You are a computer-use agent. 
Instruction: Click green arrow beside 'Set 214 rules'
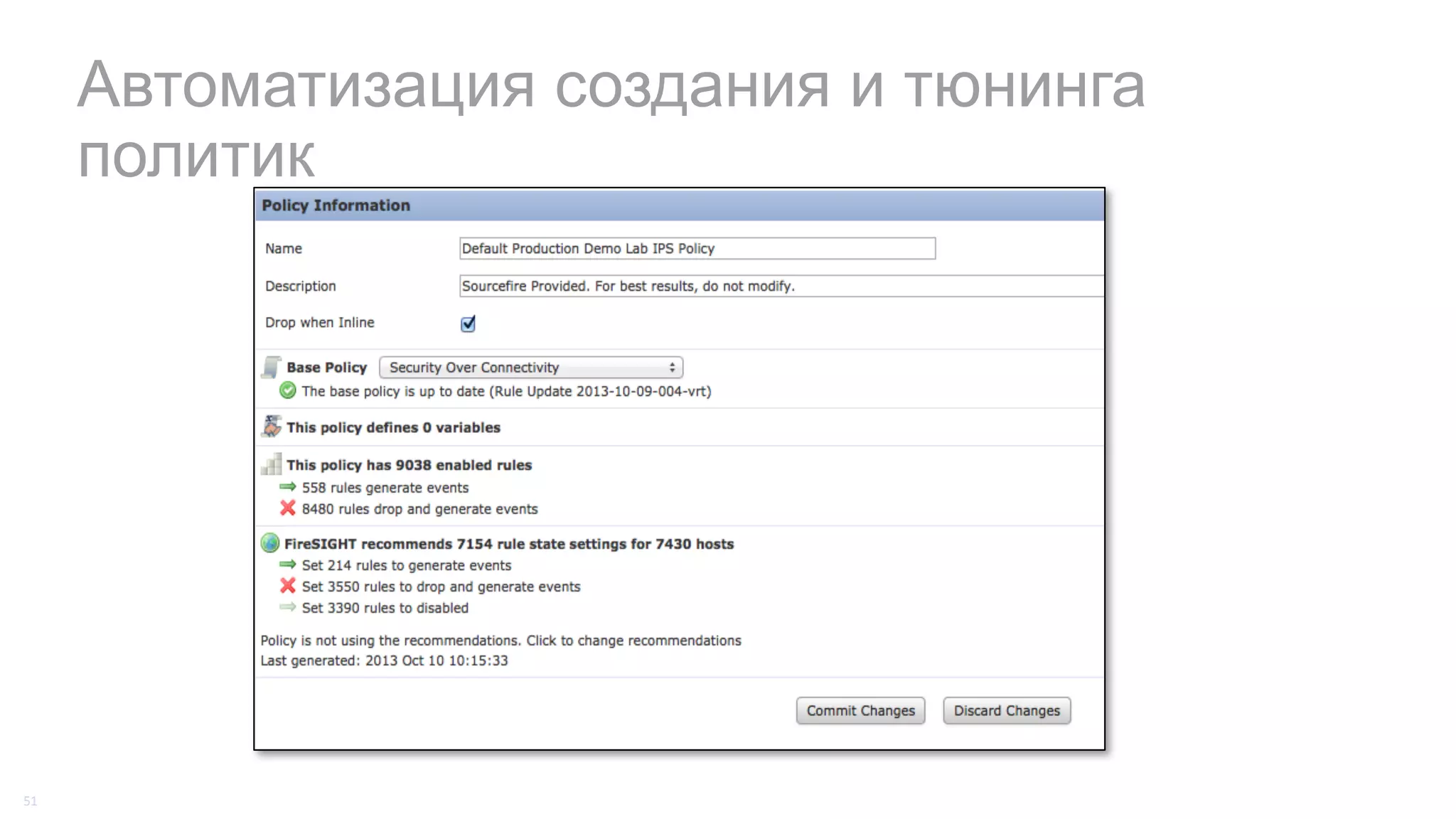[288, 564]
